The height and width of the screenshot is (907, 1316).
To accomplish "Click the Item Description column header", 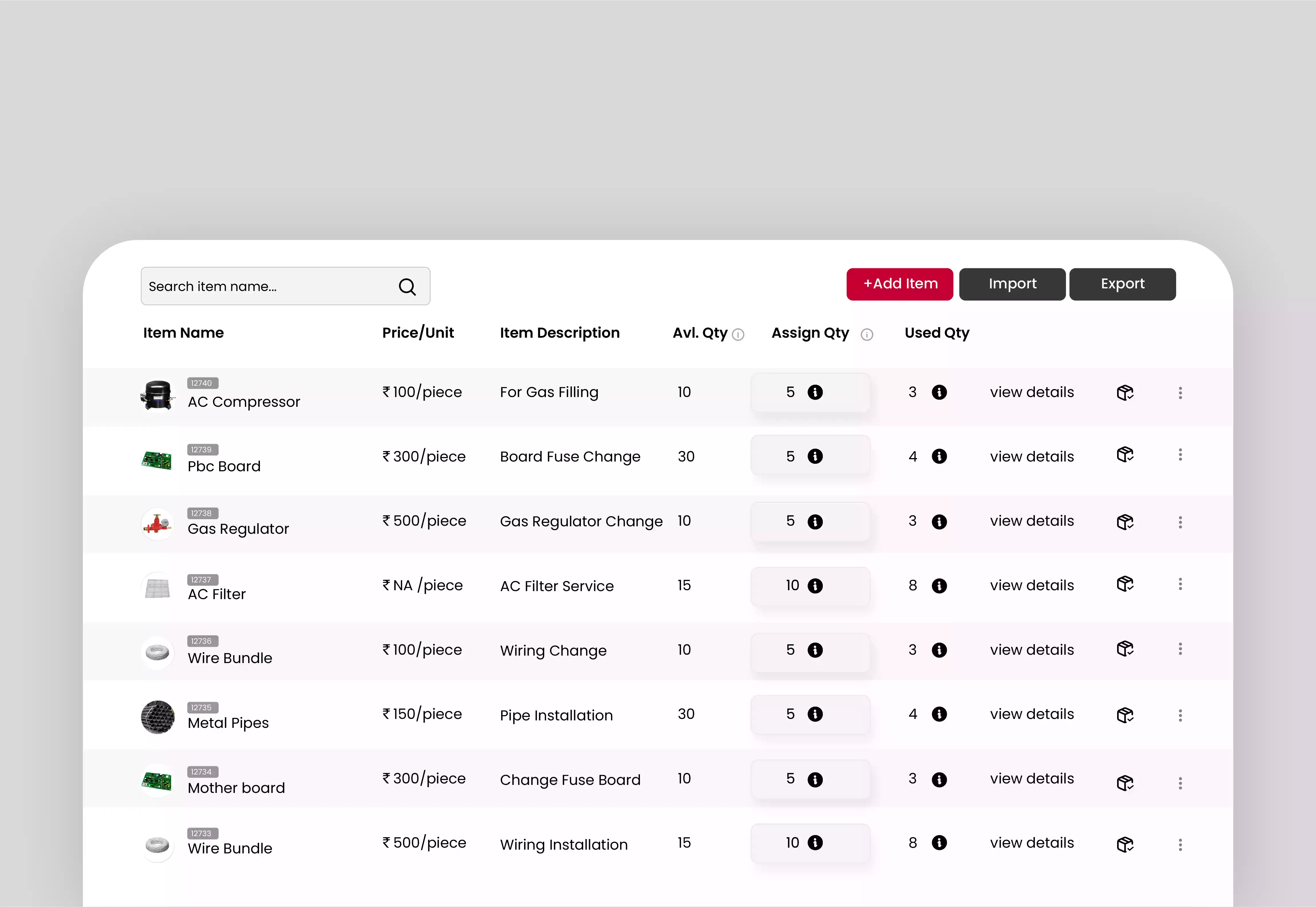I will 559,333.
